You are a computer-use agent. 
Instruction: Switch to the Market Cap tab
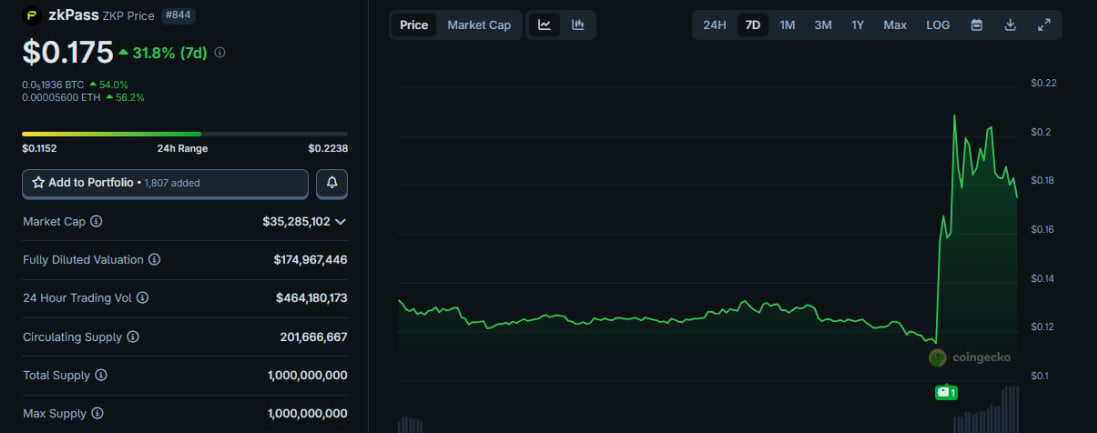pyautogui.click(x=478, y=25)
